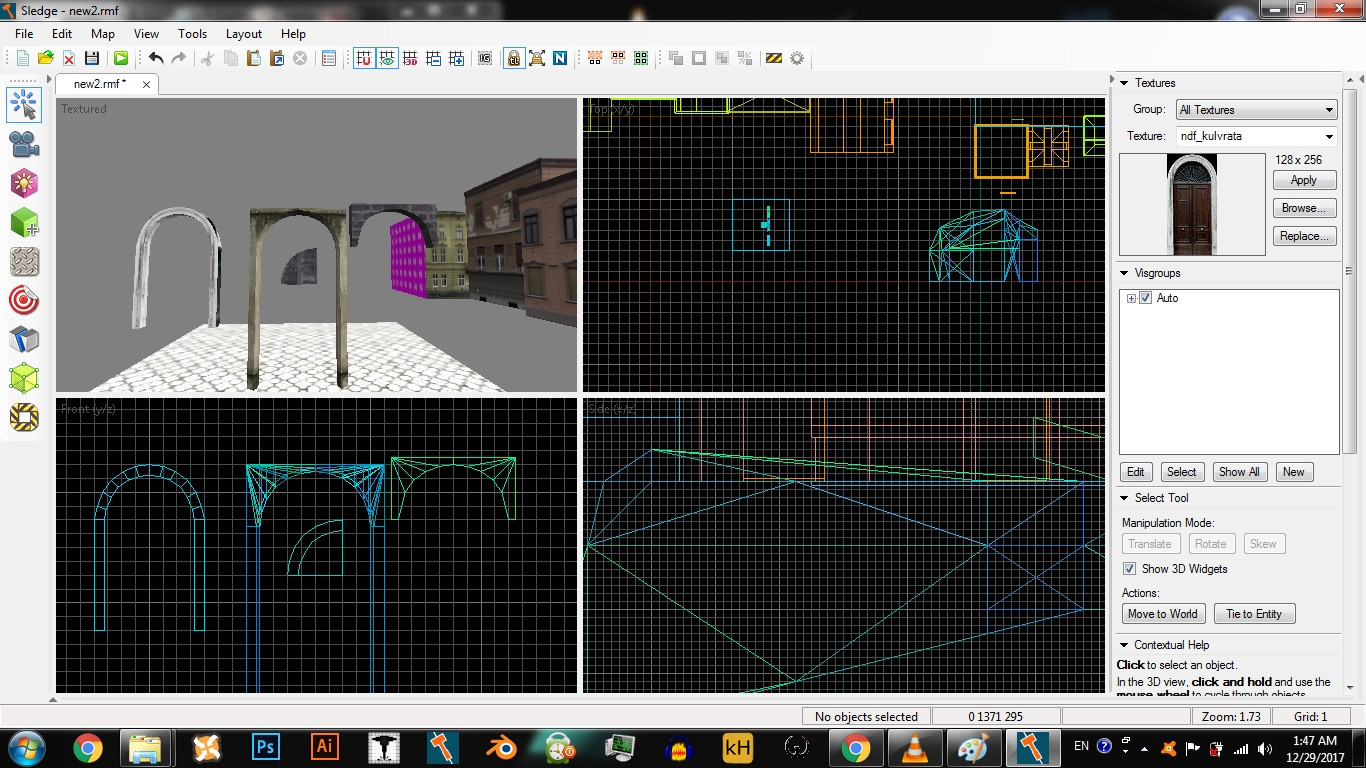Click the Browse... texture button

pyautogui.click(x=1304, y=209)
